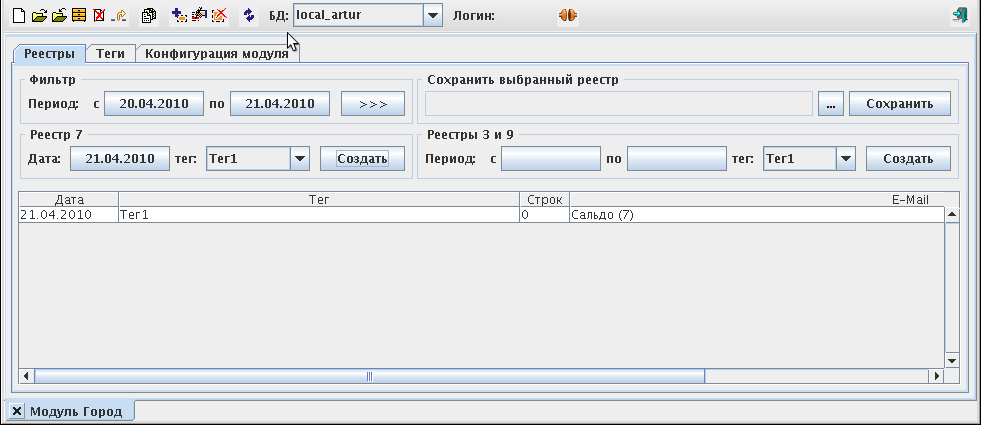Click the blue plus add item icon
The image size is (981, 425).
[179, 16]
